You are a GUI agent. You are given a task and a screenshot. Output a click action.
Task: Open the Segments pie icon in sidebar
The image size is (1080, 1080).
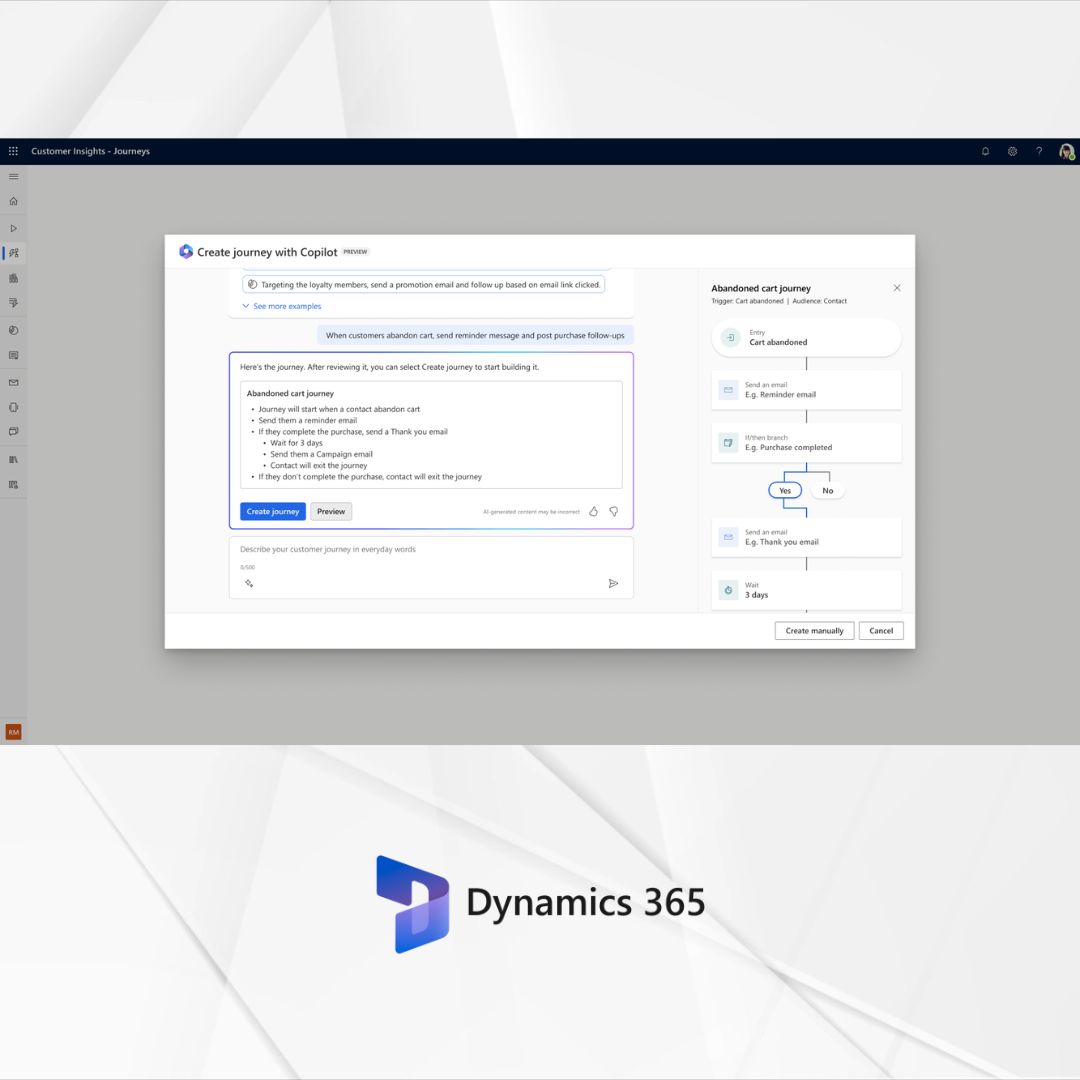(13, 330)
